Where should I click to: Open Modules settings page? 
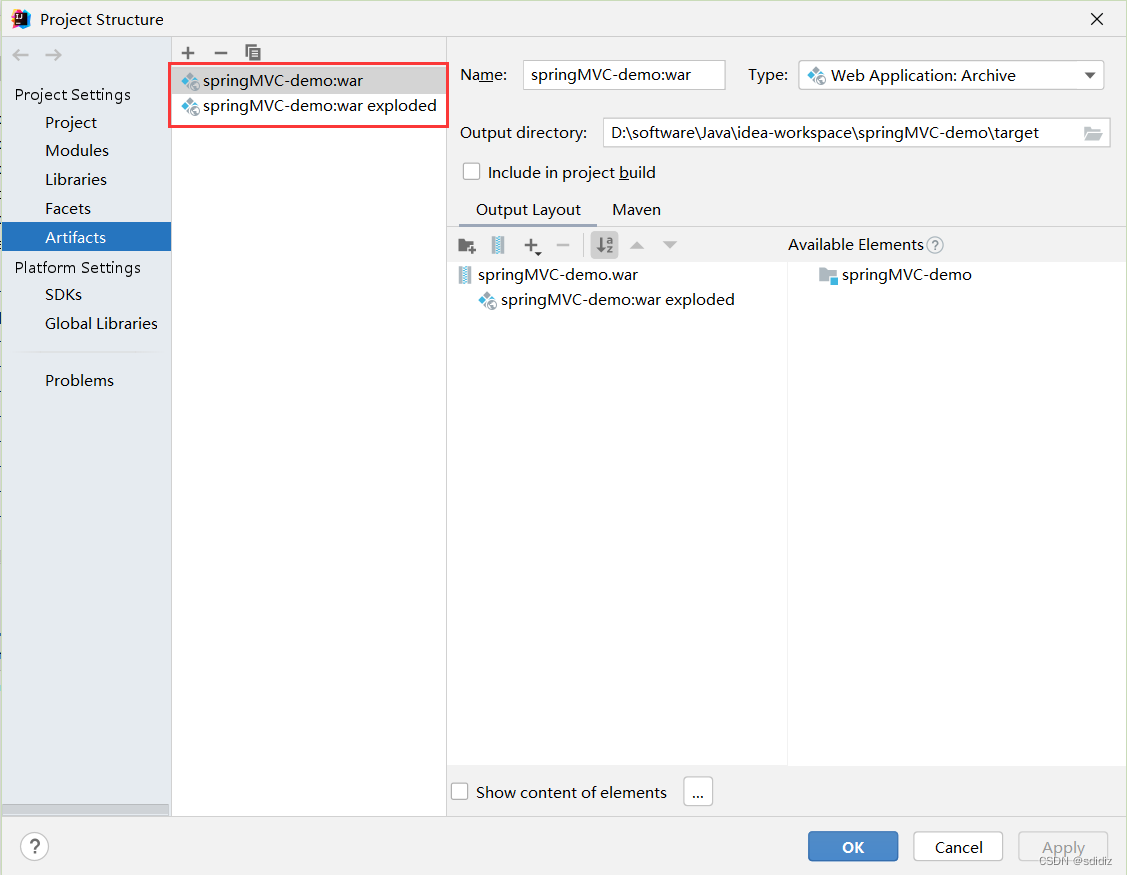[77, 150]
